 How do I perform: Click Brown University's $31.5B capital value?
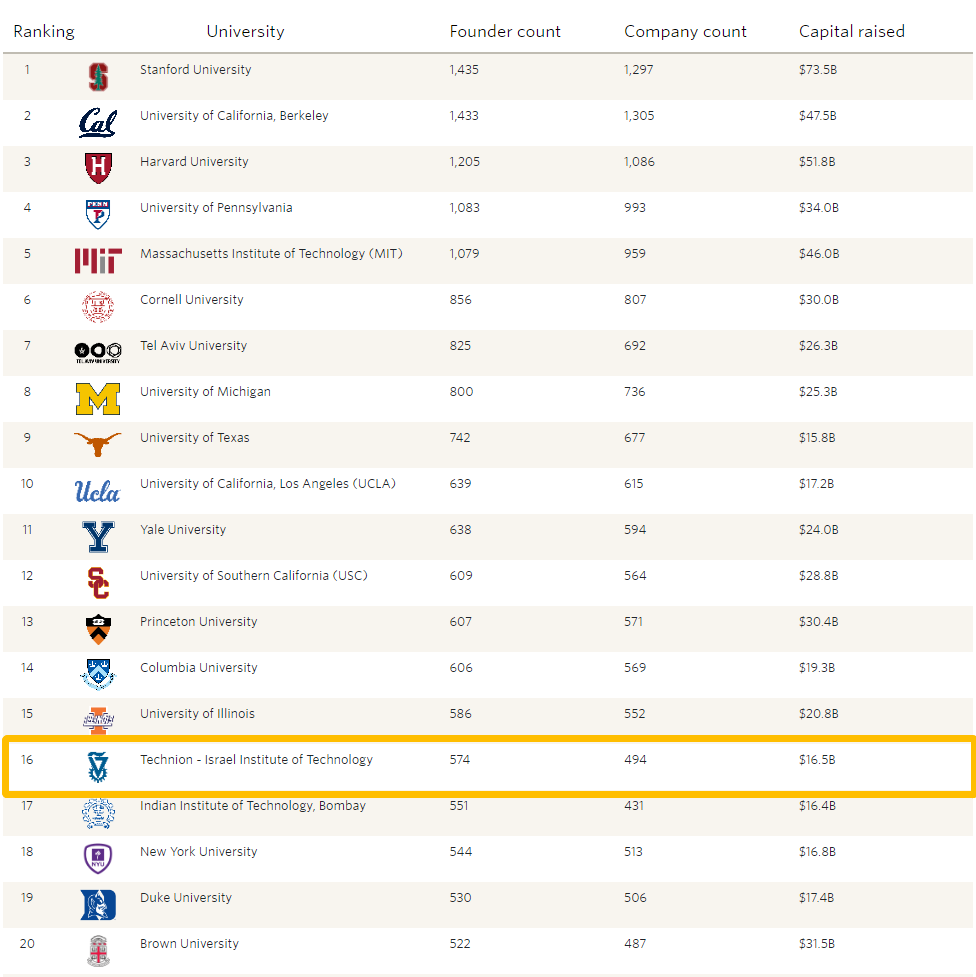coord(816,944)
